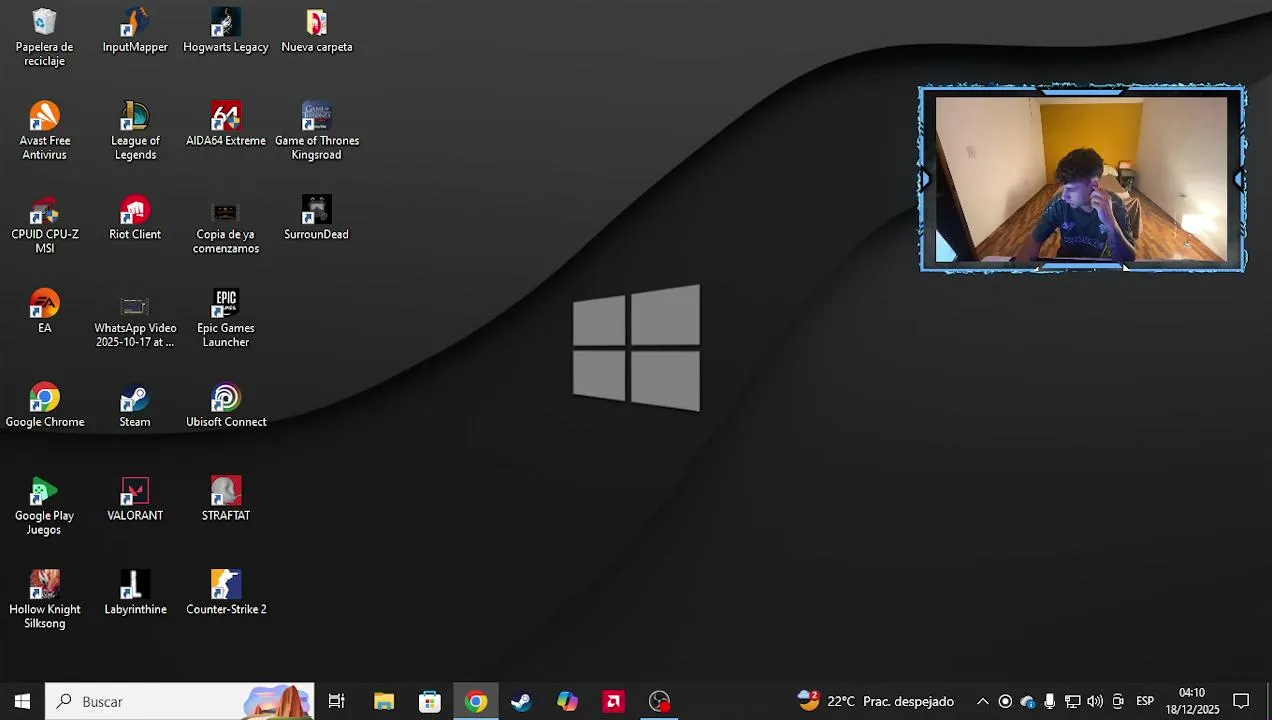
Task: Switch to Chrome in the taskbar
Action: coord(476,701)
